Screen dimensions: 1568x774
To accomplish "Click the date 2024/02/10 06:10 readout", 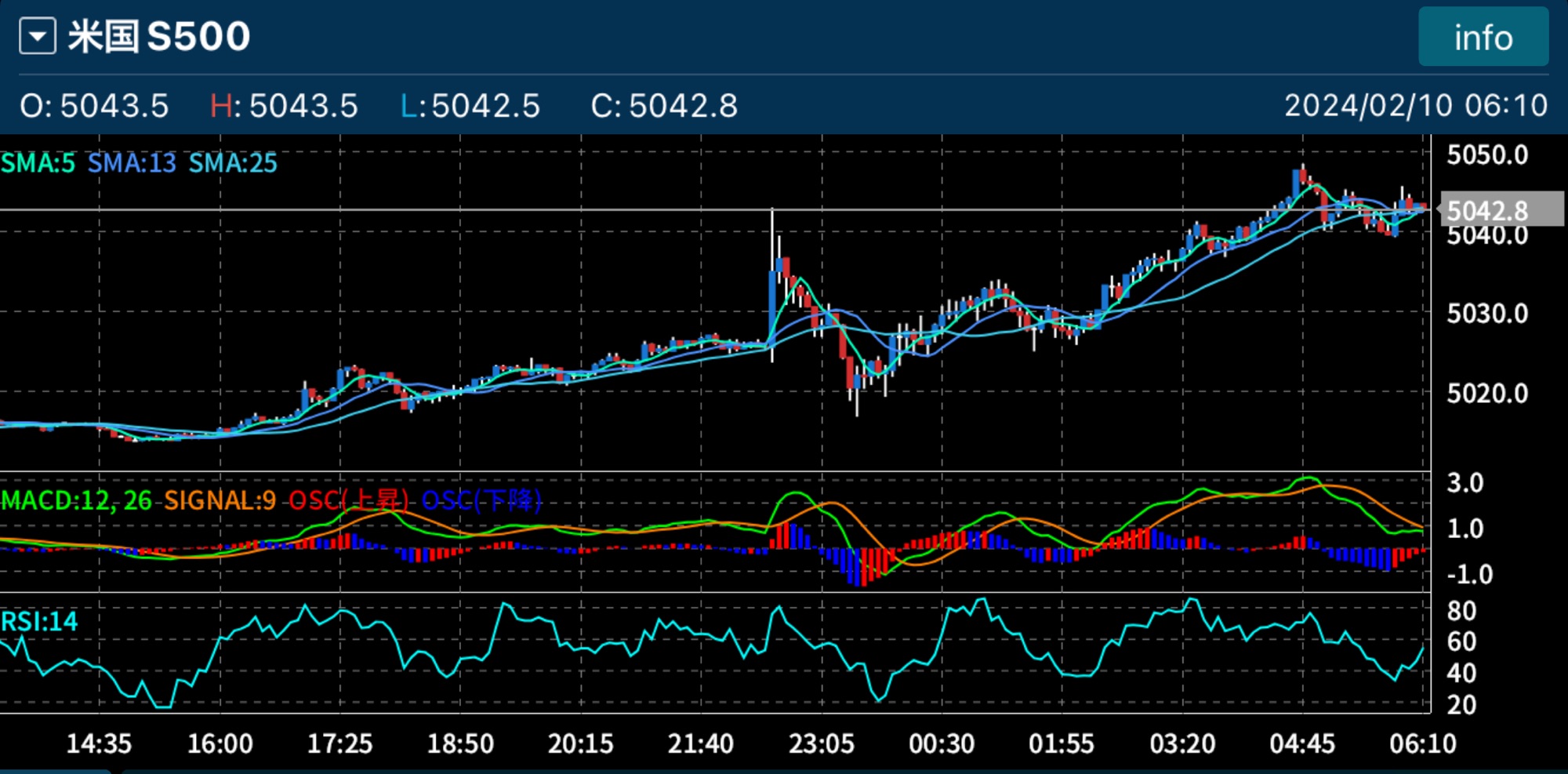I will tap(1415, 106).
